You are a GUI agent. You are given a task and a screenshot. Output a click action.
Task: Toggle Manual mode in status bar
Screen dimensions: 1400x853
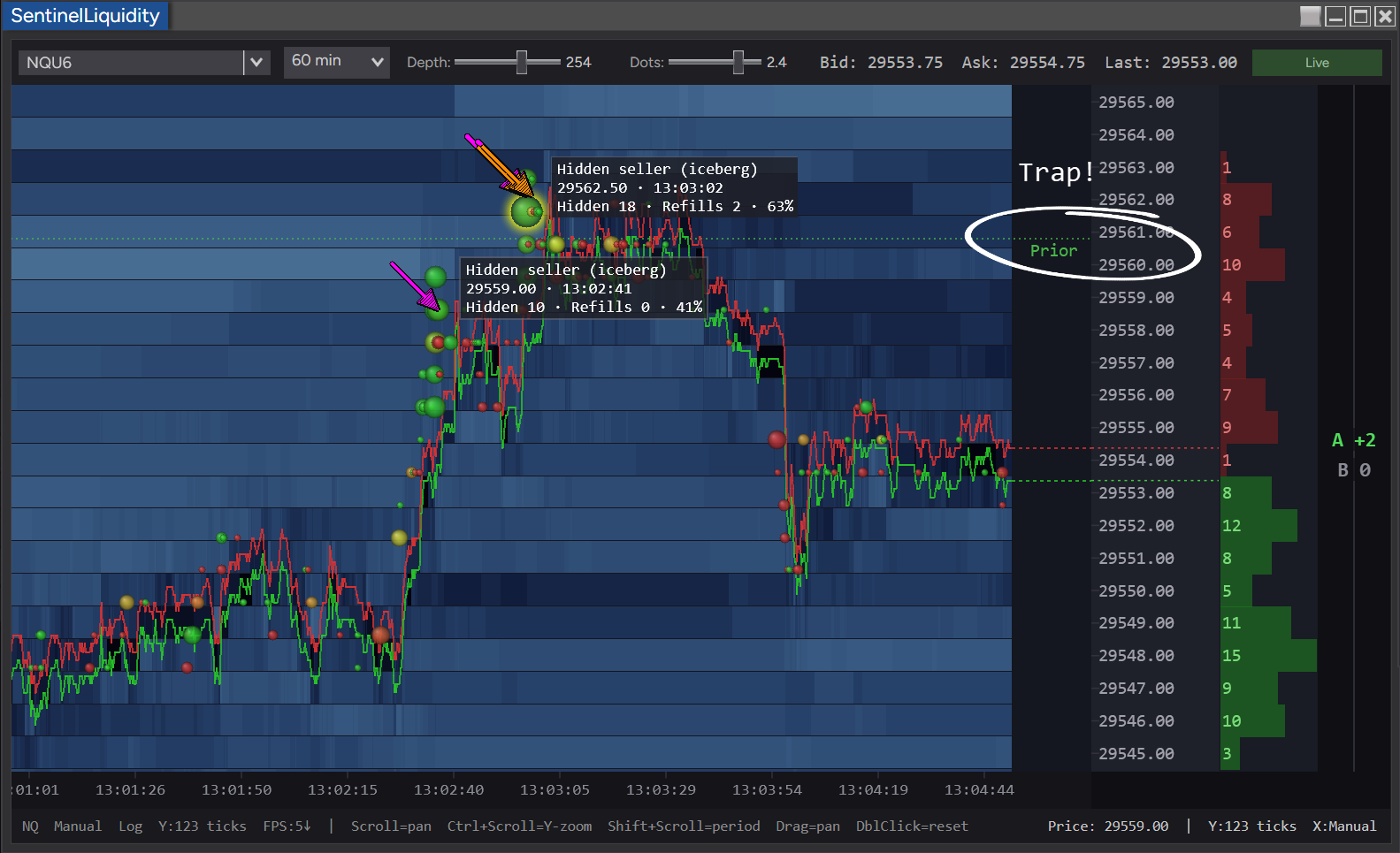pyautogui.click(x=78, y=826)
